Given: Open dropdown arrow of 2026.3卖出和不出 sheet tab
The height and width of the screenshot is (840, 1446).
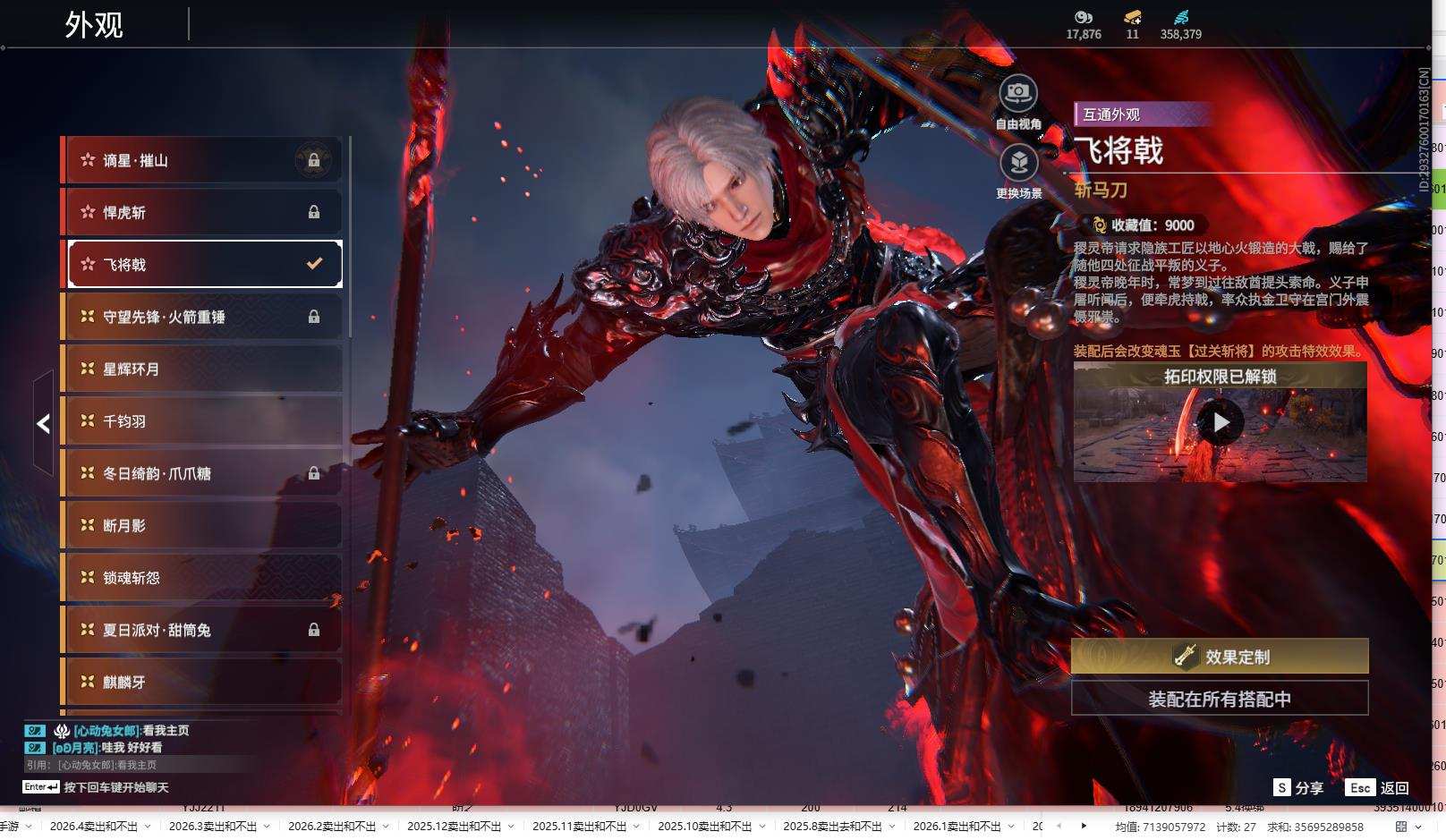Looking at the screenshot, I should [x=267, y=827].
